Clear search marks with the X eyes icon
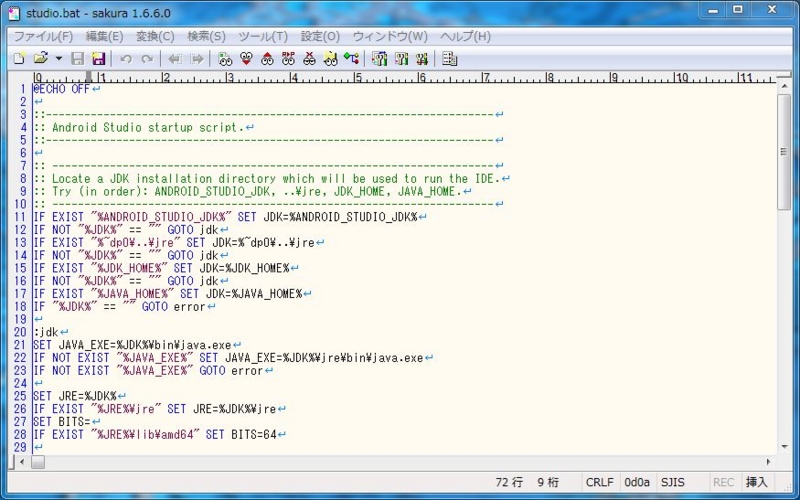The height and width of the screenshot is (500, 800). (x=309, y=59)
